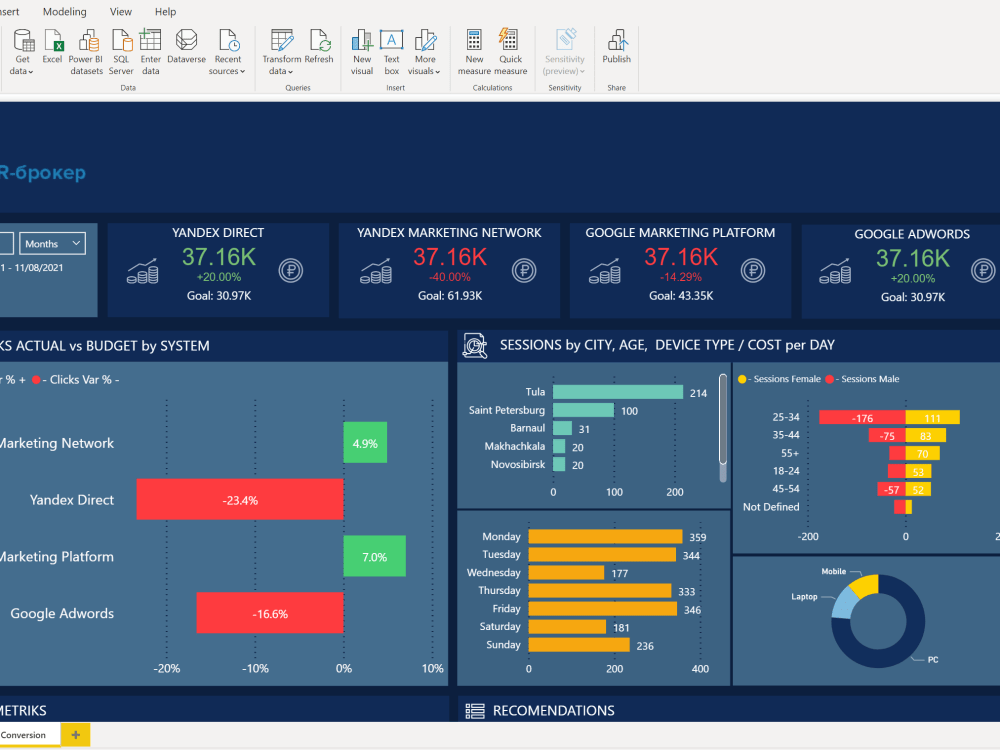Connect to SQL Server source
Viewport: 1000px width, 750px height.
(x=121, y=52)
